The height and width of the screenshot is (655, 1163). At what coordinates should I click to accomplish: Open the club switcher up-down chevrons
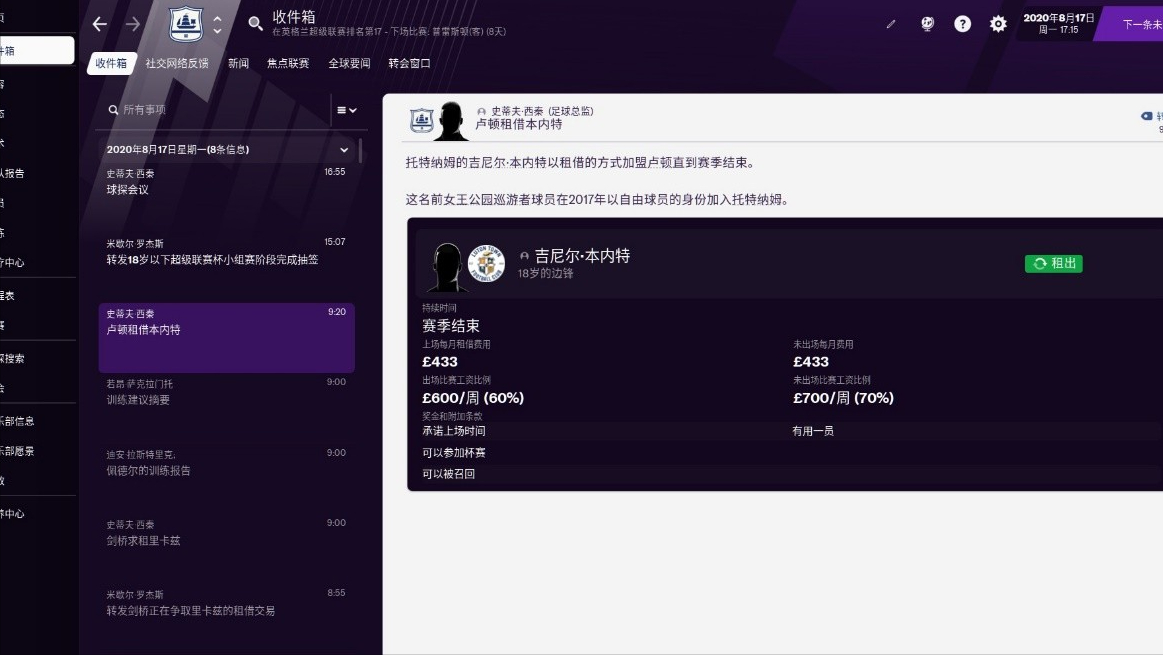(x=218, y=24)
